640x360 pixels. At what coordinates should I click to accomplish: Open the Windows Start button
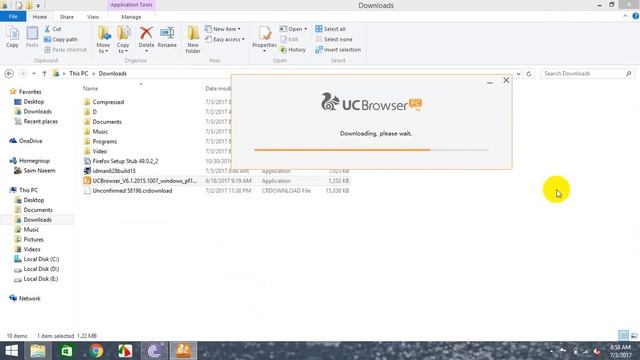(x=11, y=351)
